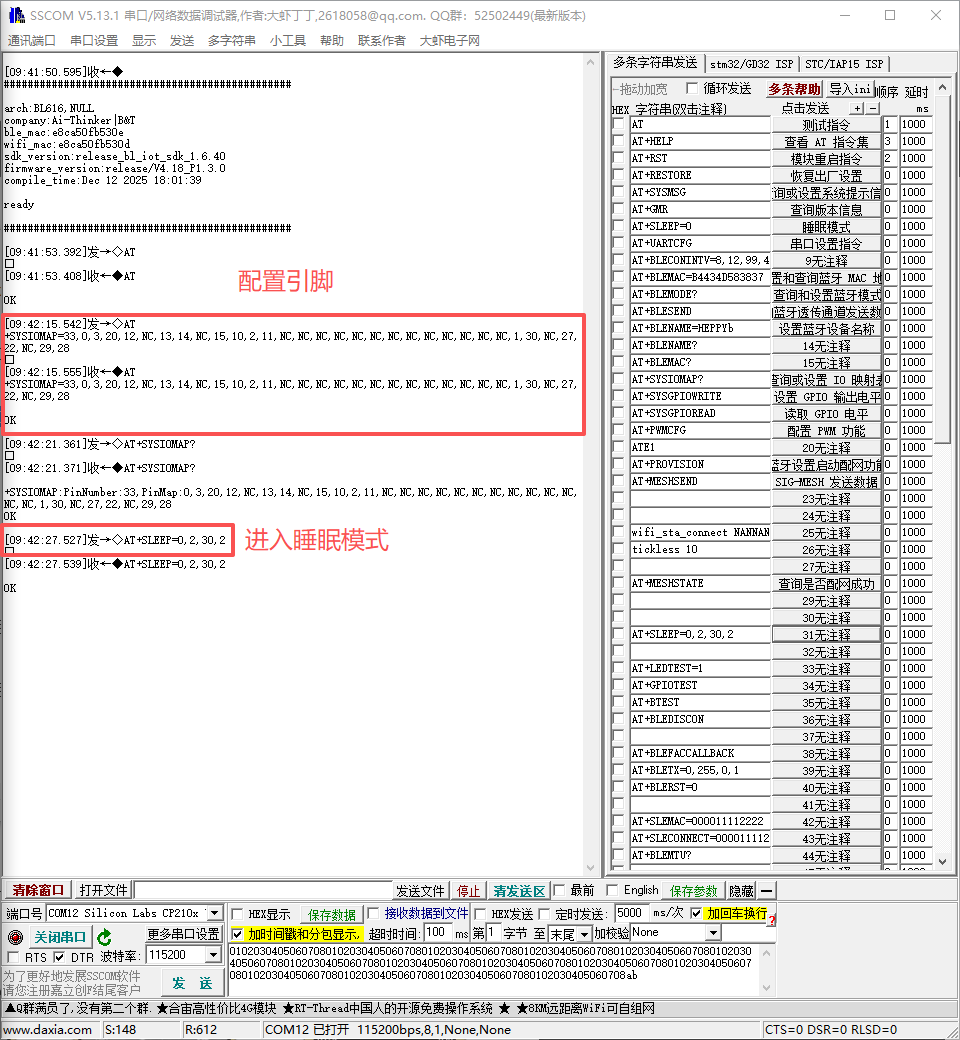Viewport: 960px width, 1040px height.
Task: Click 发送文件 button
Action: 420,891
